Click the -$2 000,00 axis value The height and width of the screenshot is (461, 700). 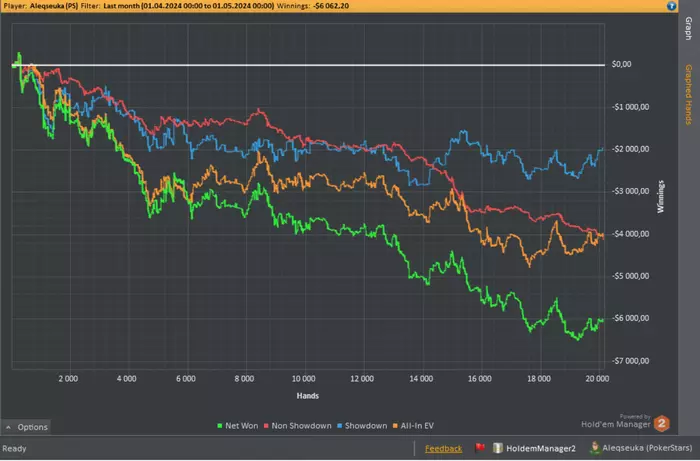pos(630,149)
